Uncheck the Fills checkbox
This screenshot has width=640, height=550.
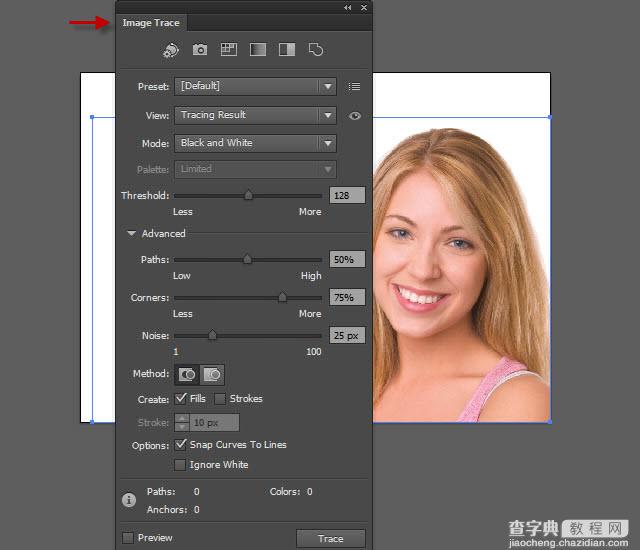180,399
